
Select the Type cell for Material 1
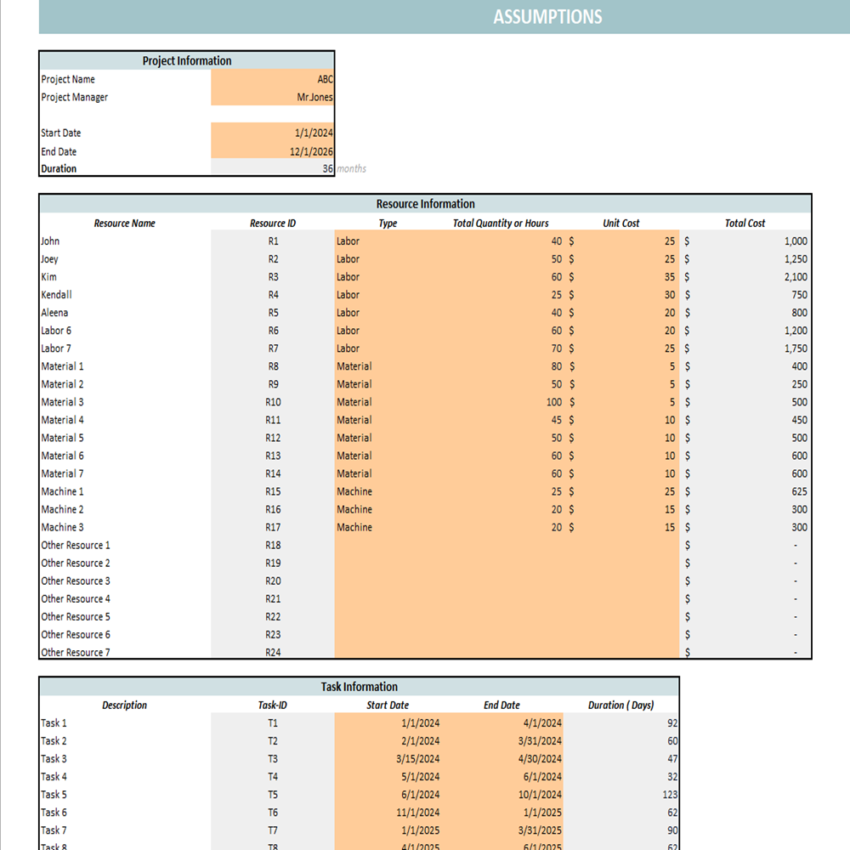[387, 366]
